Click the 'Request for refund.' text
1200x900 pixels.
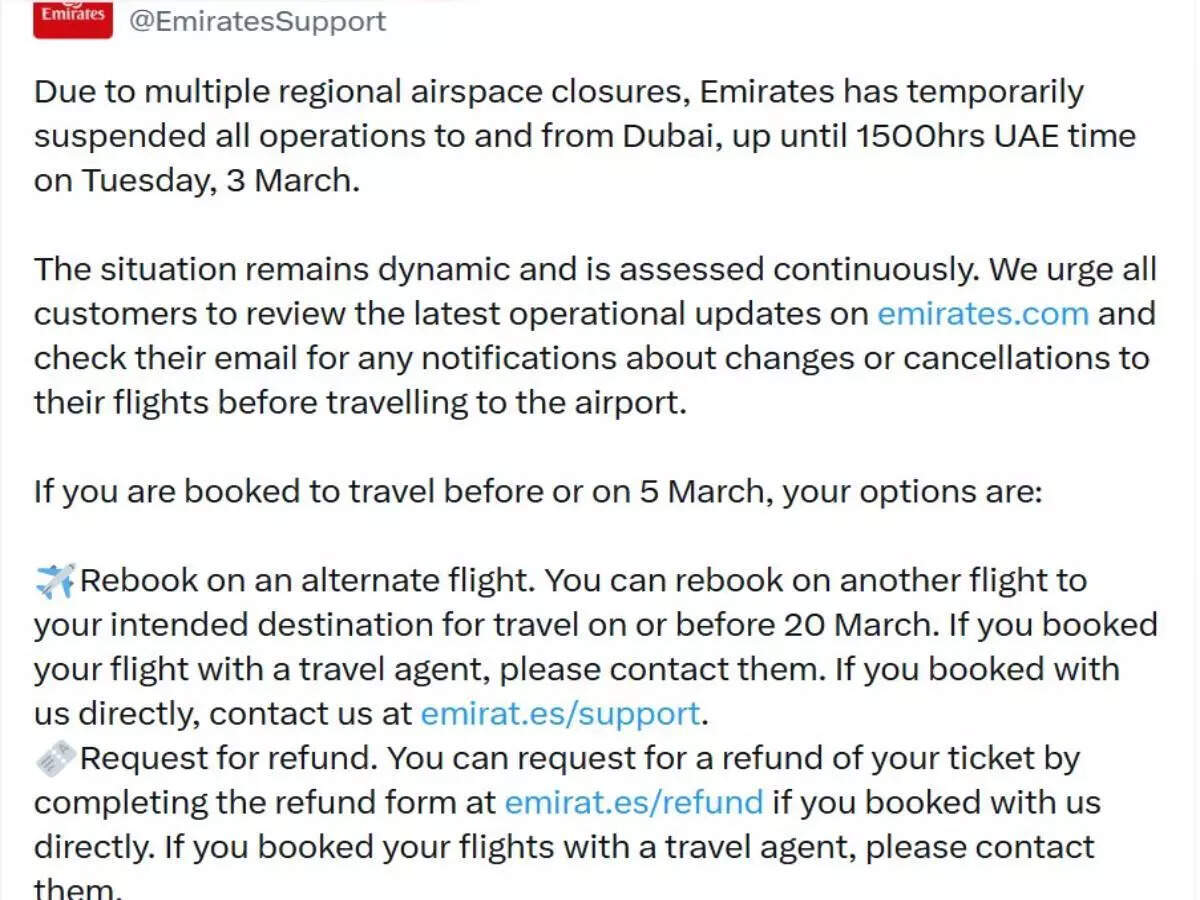pos(228,759)
